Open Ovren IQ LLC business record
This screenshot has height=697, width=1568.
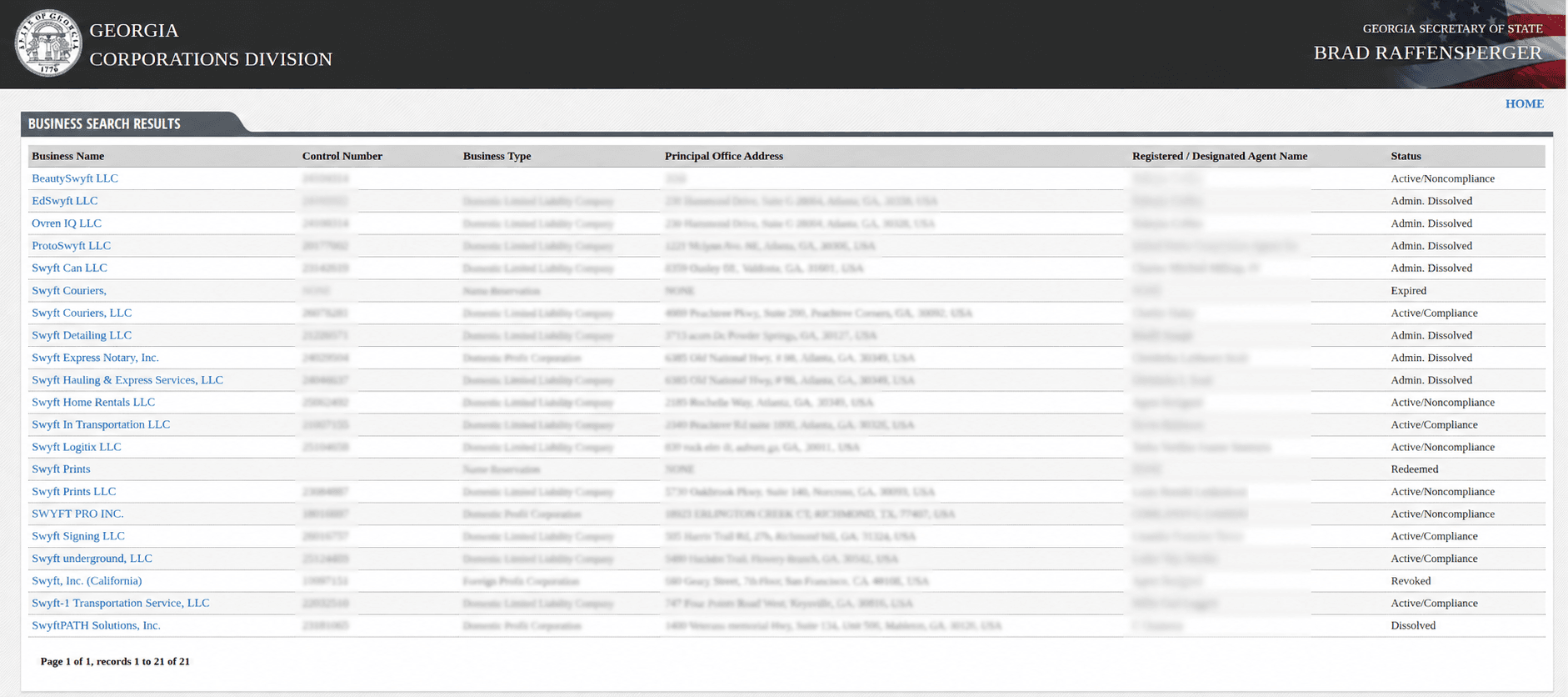click(x=67, y=223)
